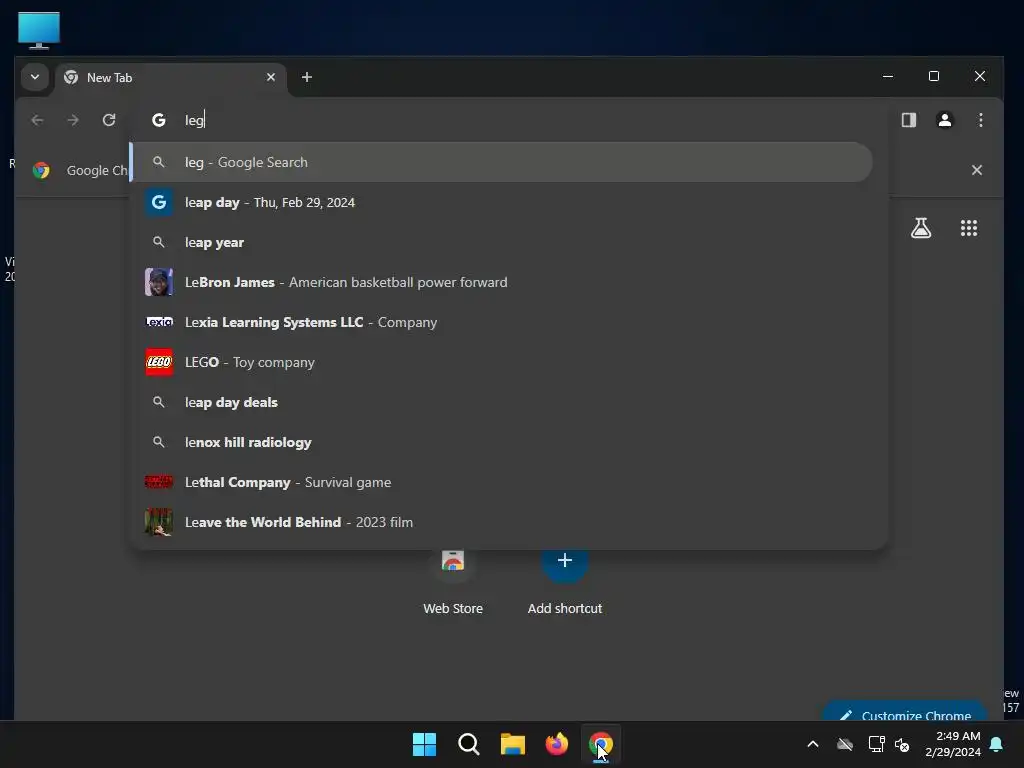Click the Google G icon in address bar
The width and height of the screenshot is (1024, 768).
coord(159,120)
